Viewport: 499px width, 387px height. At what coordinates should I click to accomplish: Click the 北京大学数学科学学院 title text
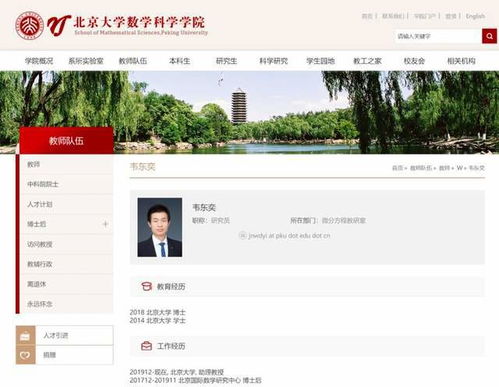pos(139,22)
